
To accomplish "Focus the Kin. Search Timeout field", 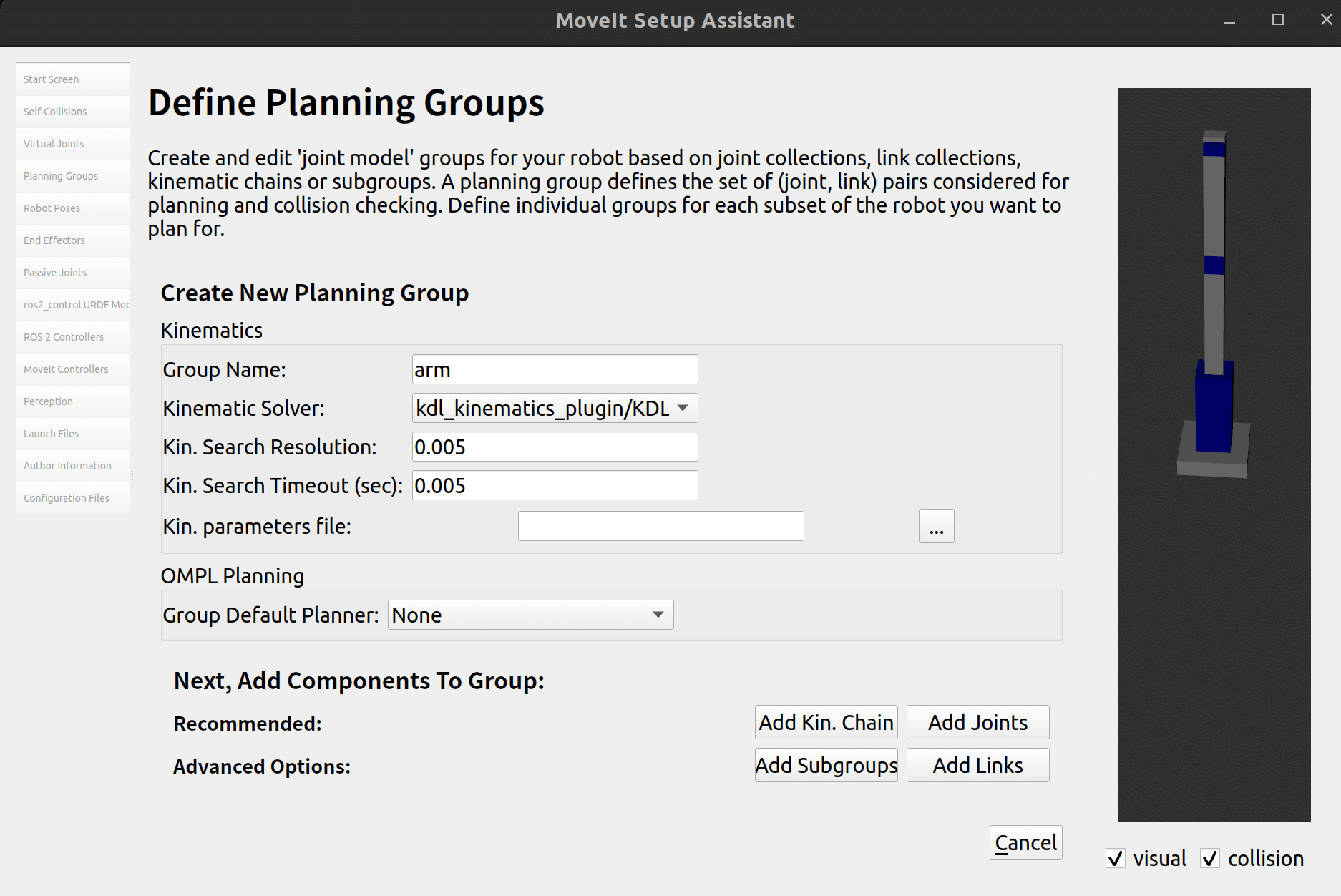I will tap(555, 486).
